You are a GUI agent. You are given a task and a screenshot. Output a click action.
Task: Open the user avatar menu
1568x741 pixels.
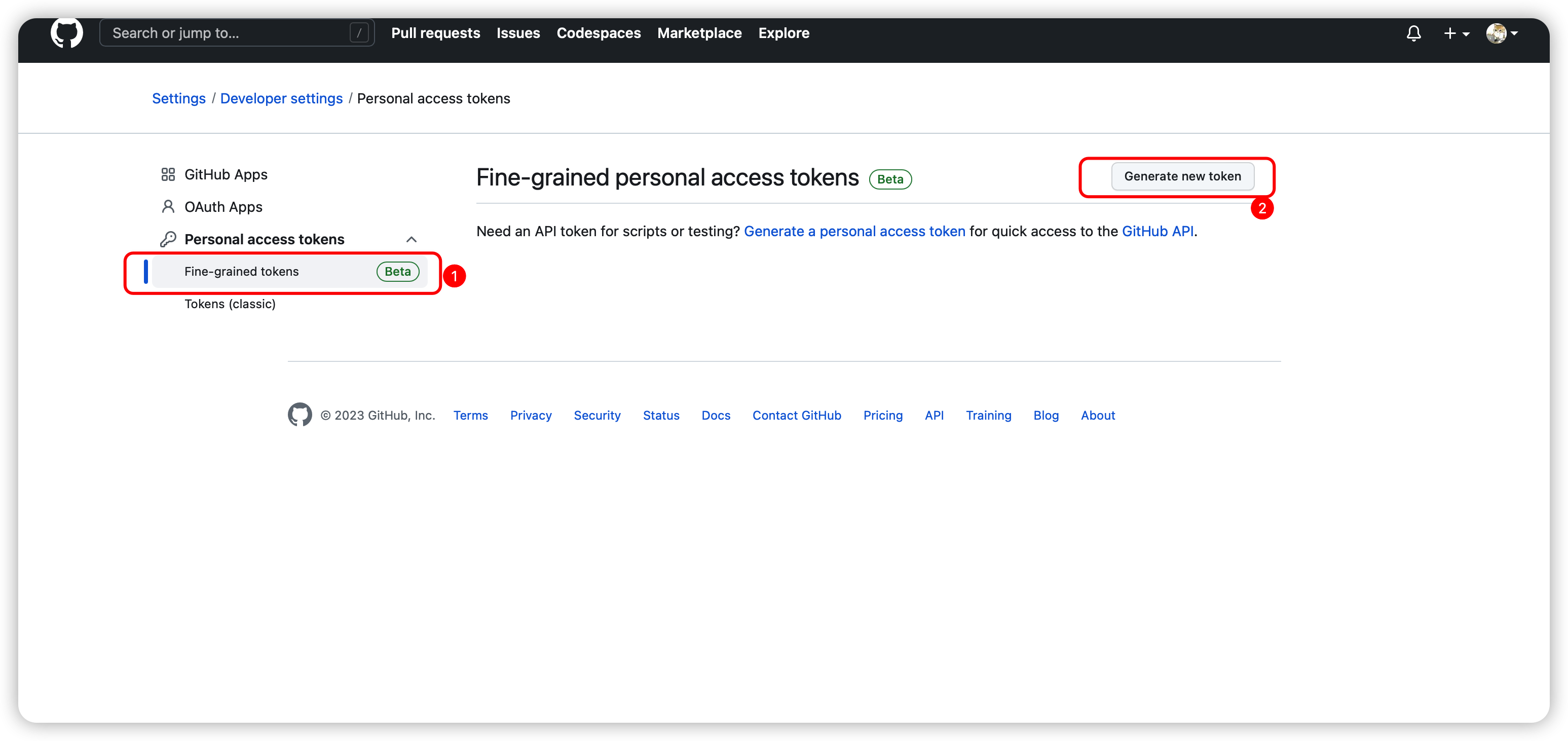coord(1501,33)
